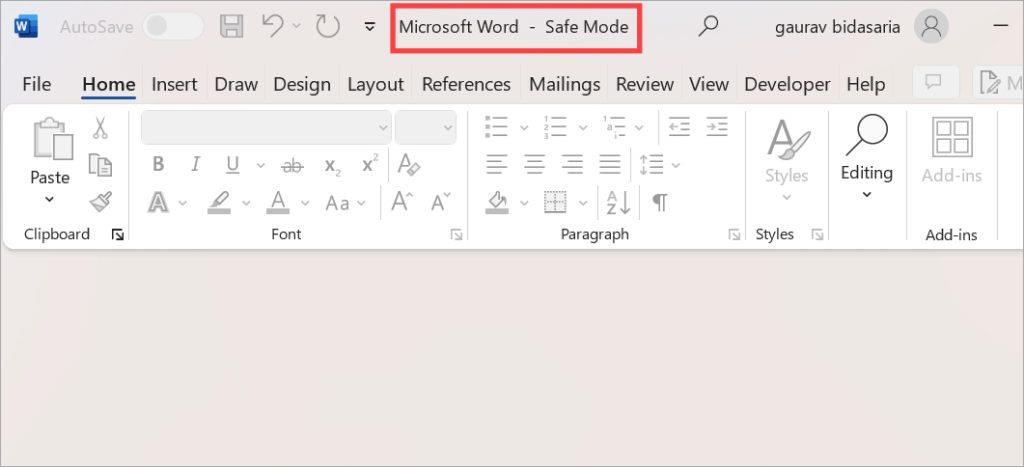Toggle Underline formatting

(x=232, y=165)
